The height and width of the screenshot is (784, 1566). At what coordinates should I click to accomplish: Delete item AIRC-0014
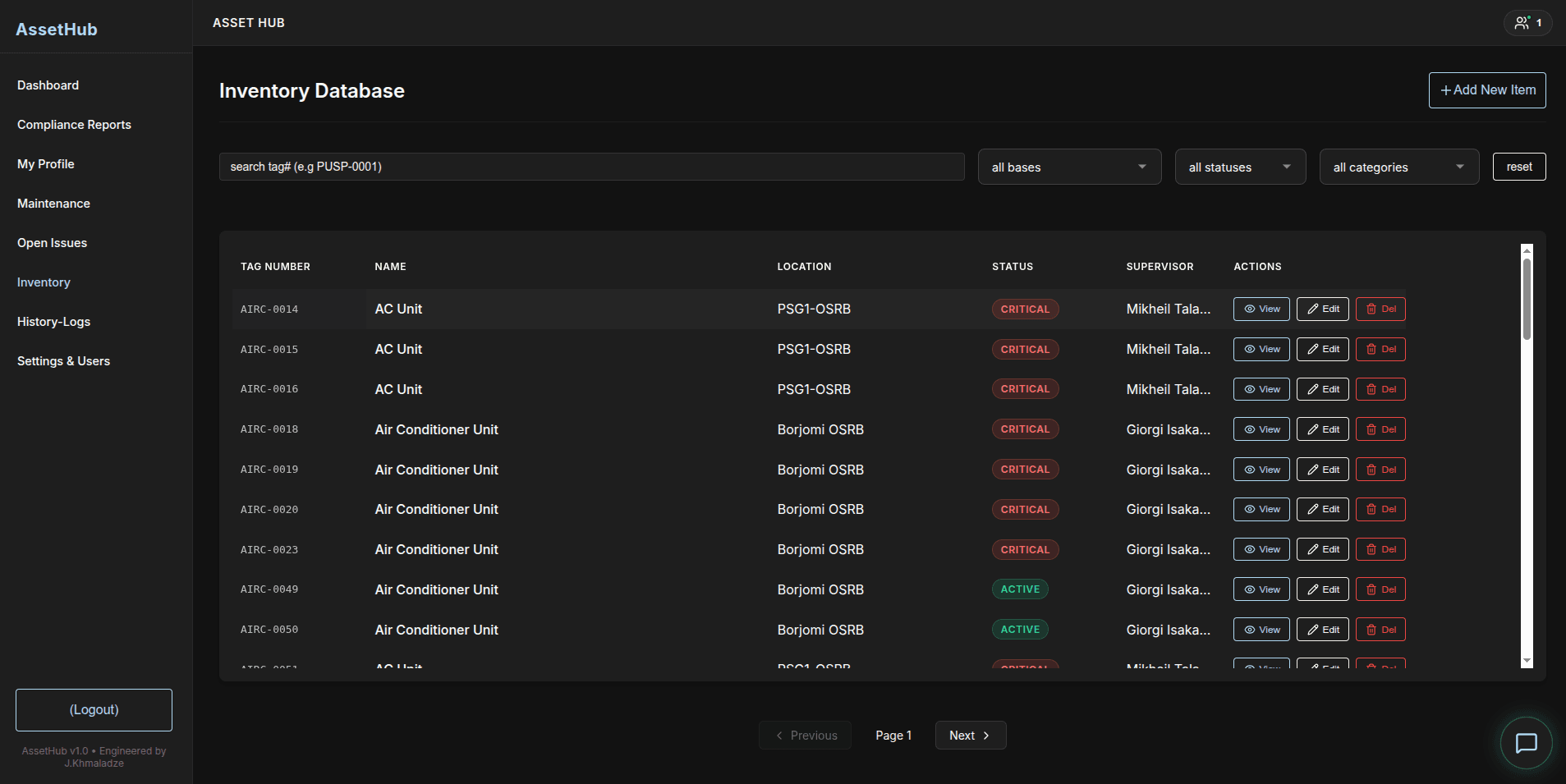point(1380,309)
